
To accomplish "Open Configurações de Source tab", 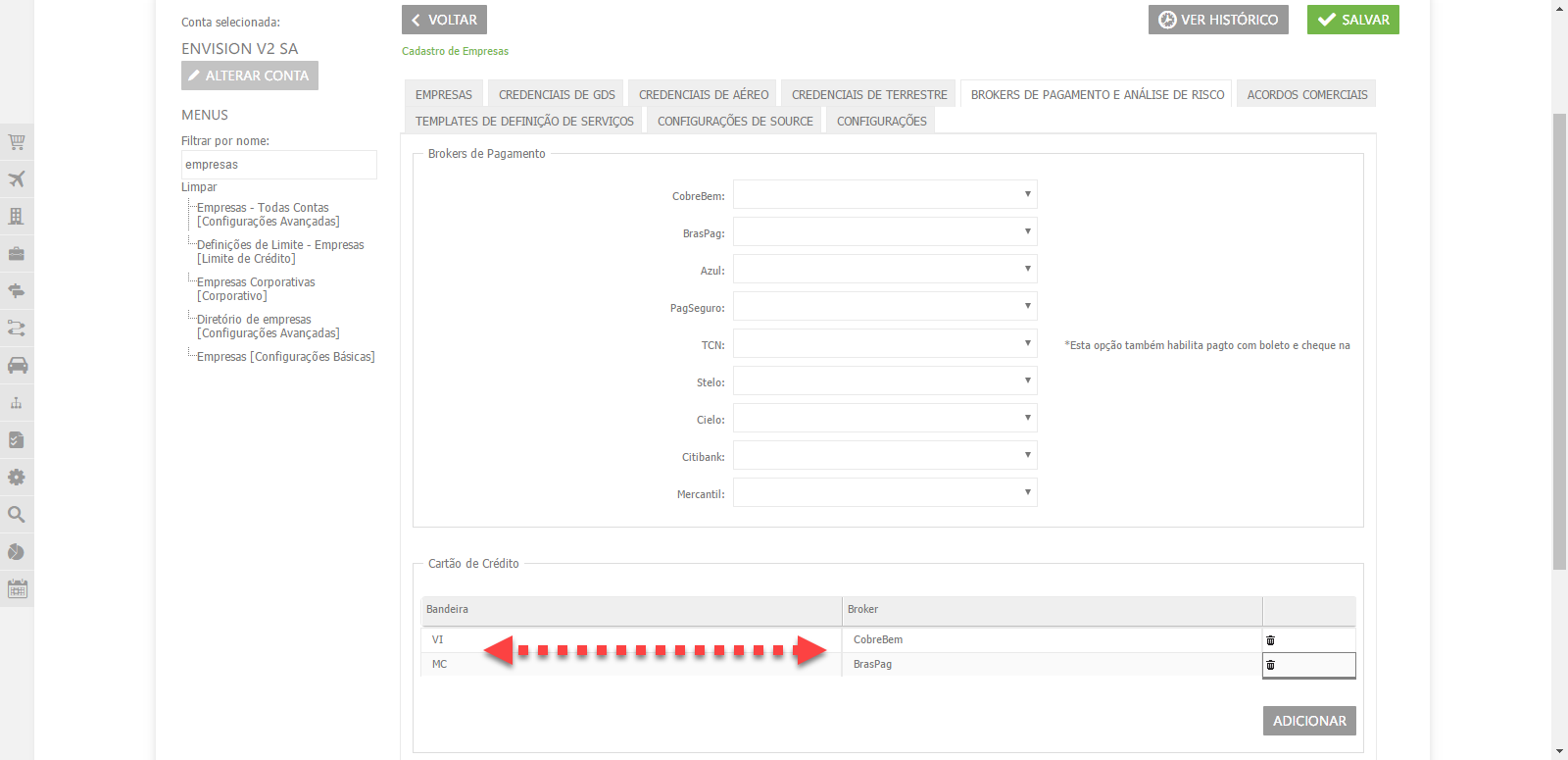I will pos(735,121).
